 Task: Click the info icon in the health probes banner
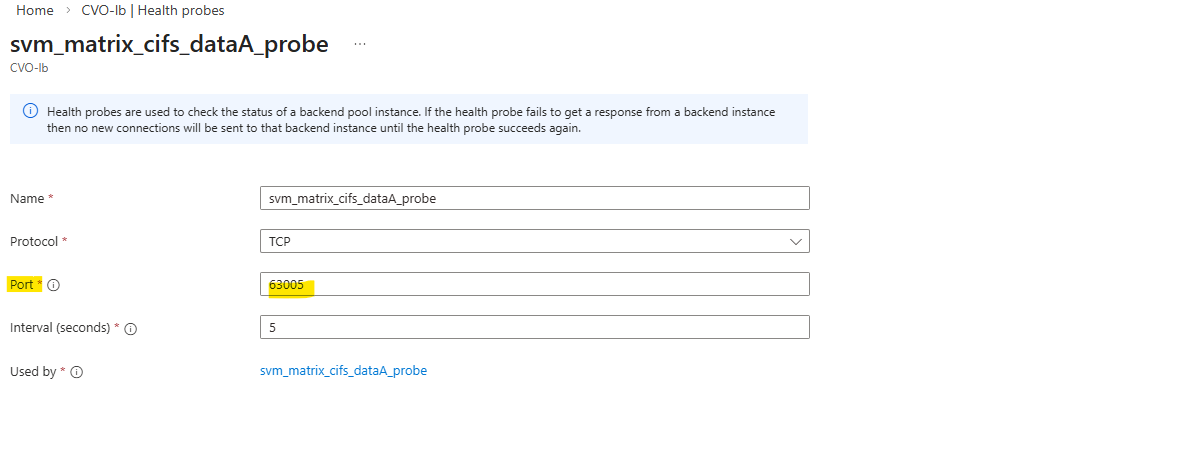(x=30, y=111)
